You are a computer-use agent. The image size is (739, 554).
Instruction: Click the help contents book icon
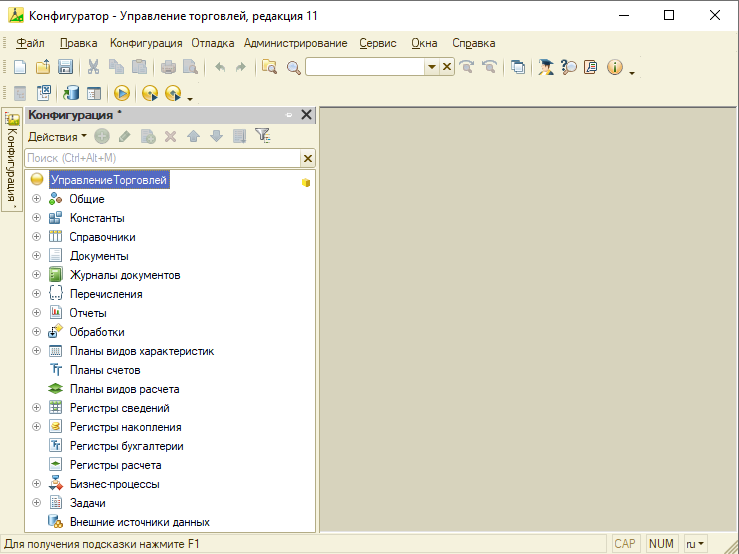591,67
